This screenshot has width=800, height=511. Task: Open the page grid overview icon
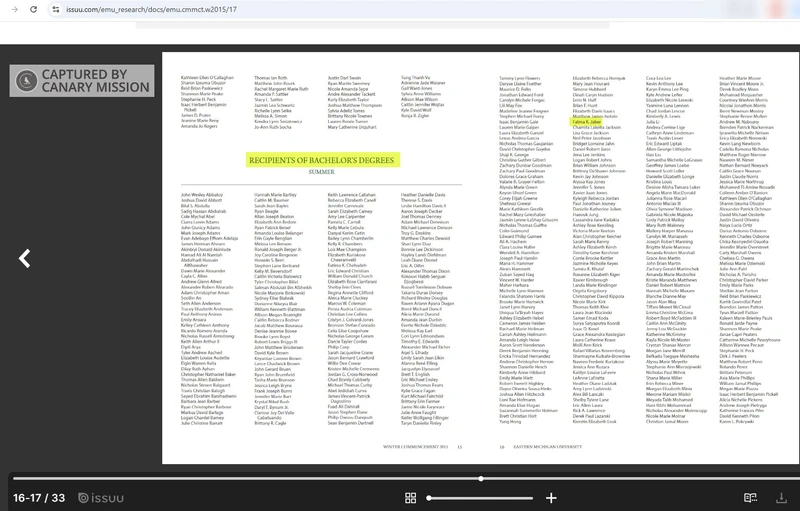410,498
